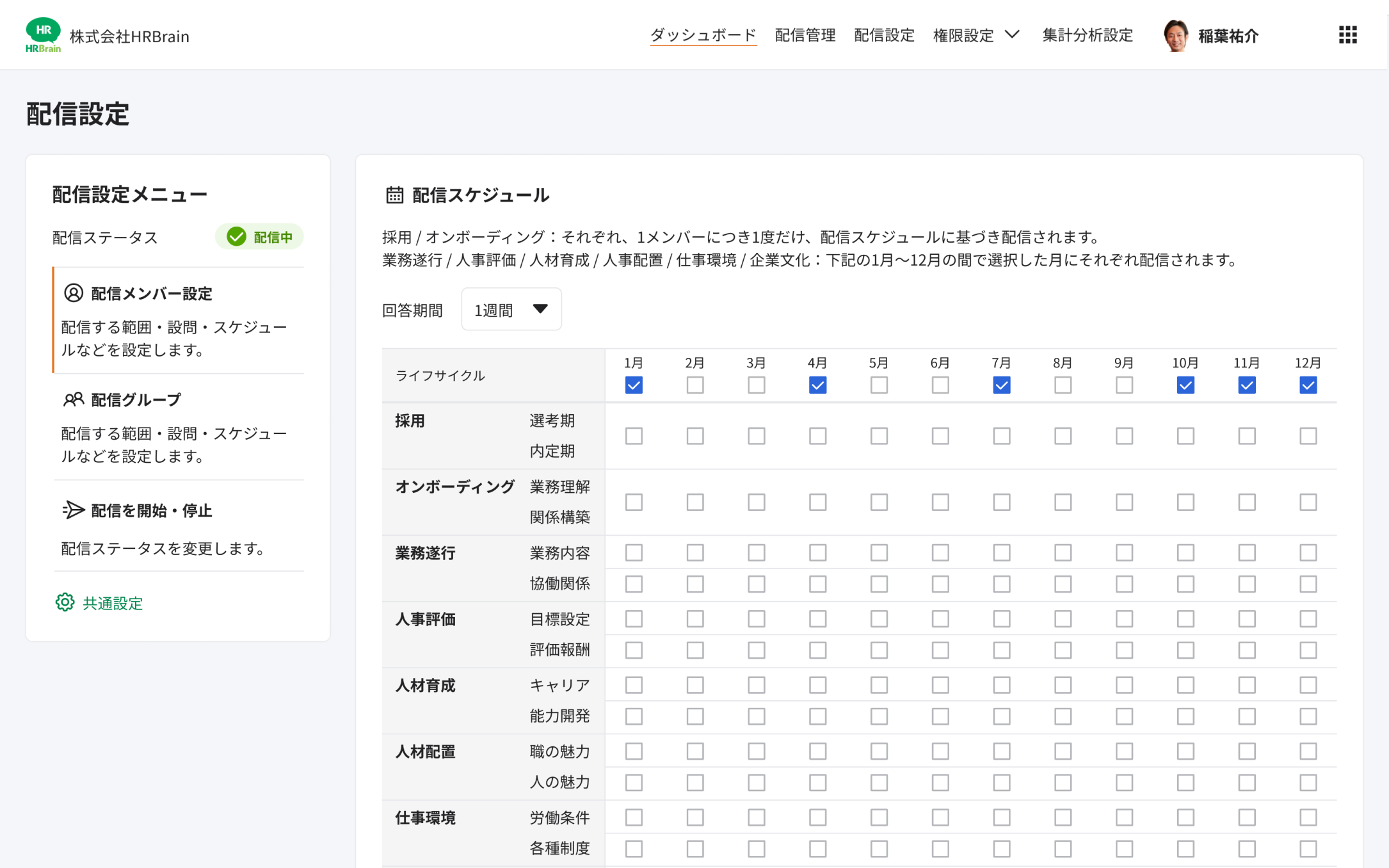The image size is (1389, 868).
Task: Click the people icon for 配信グループ
Action: [x=74, y=399]
